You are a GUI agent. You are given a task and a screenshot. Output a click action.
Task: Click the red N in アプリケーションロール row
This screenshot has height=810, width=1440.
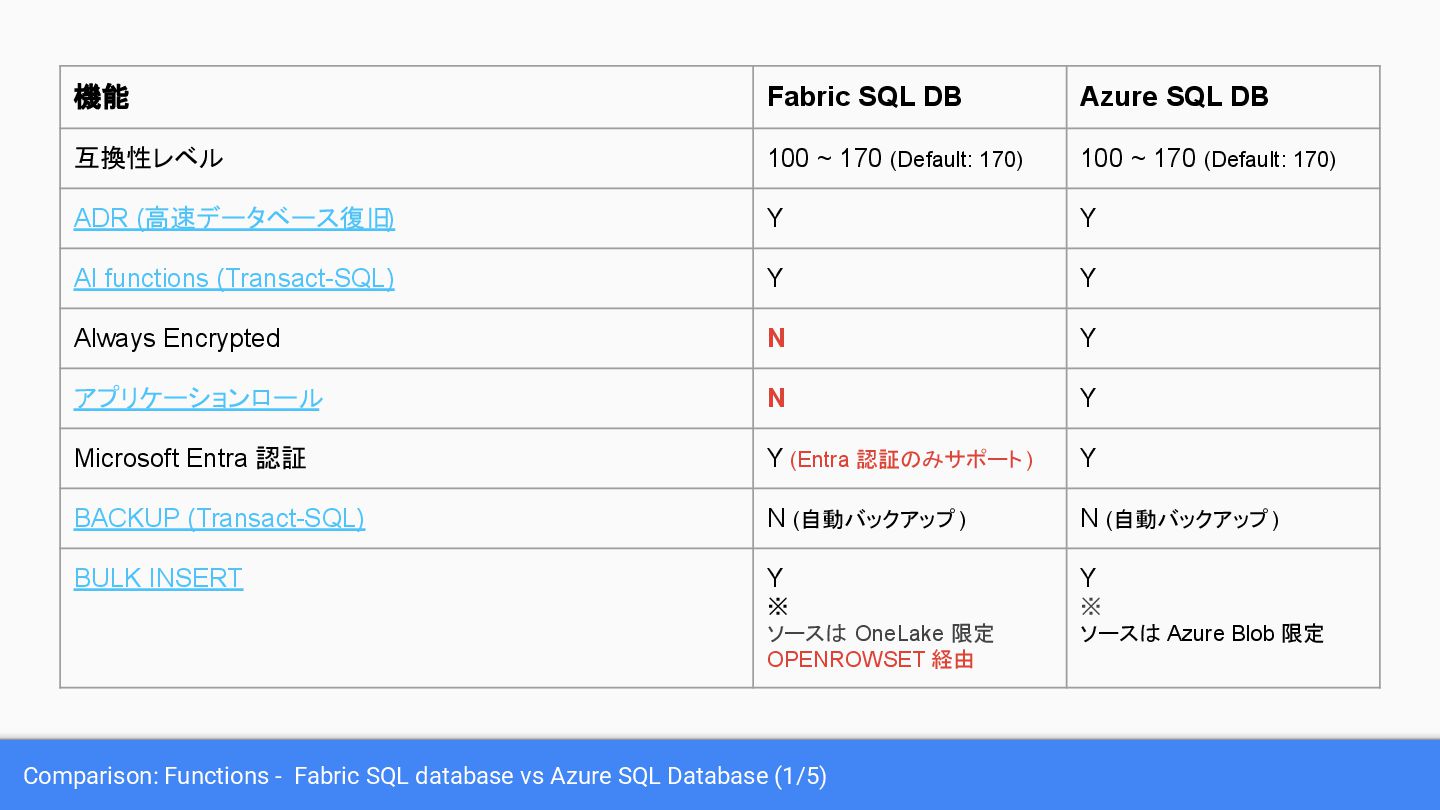point(776,398)
